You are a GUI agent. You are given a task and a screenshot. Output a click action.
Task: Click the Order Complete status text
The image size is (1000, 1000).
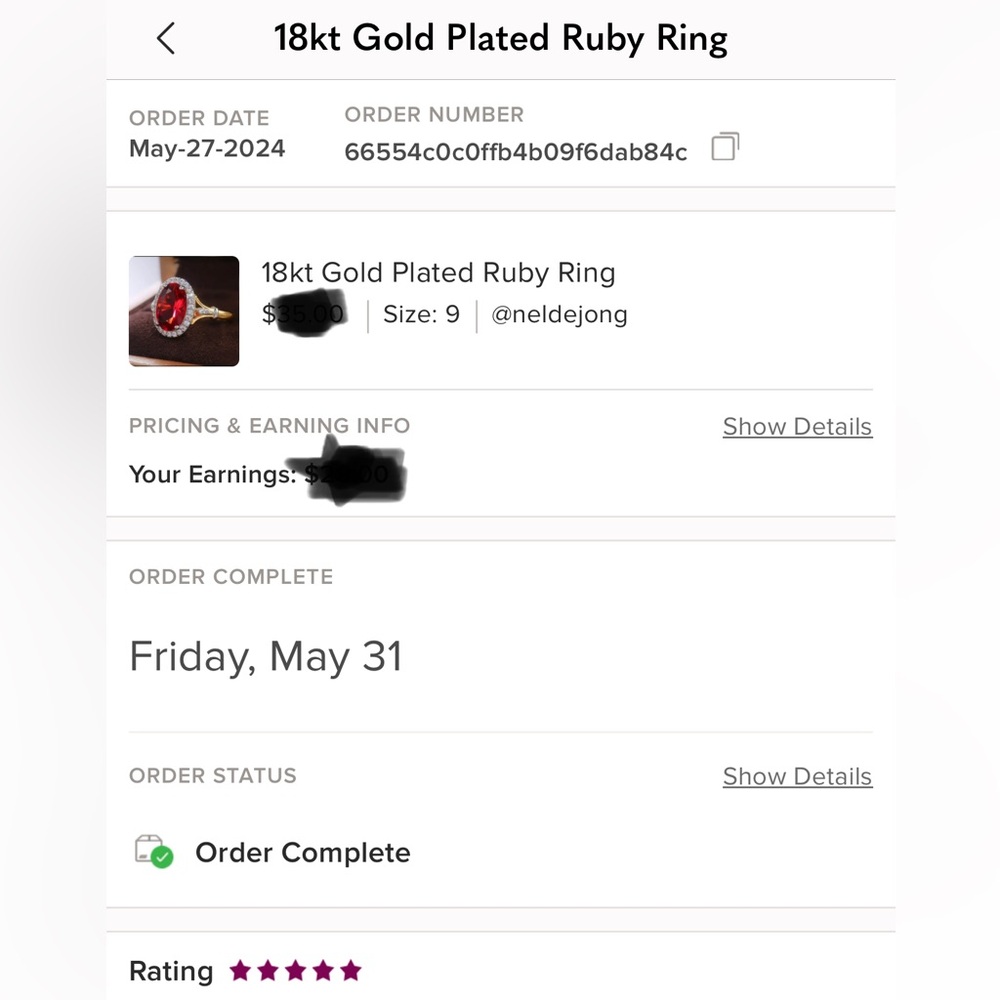(302, 853)
